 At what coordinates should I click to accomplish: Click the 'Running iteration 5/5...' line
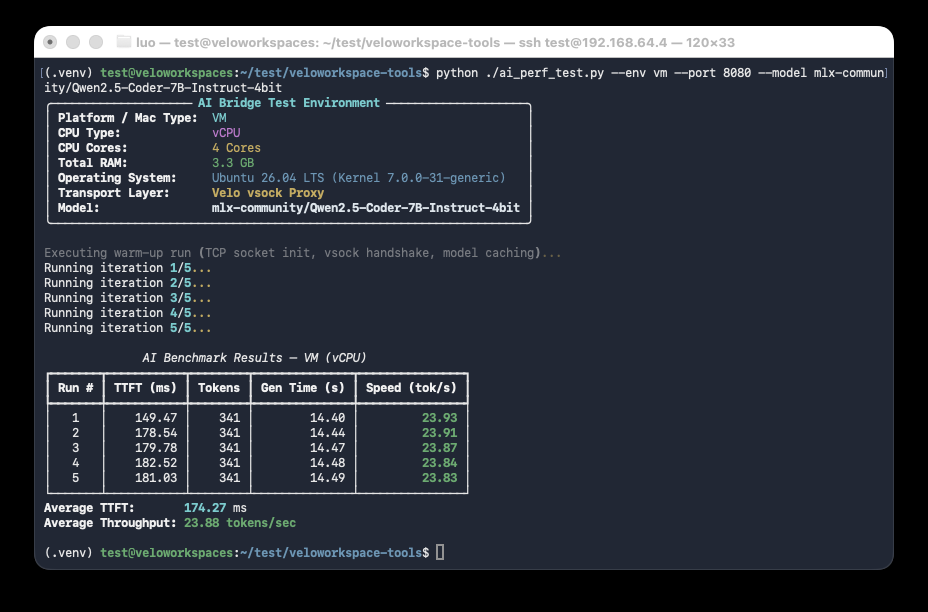[x=127, y=328]
